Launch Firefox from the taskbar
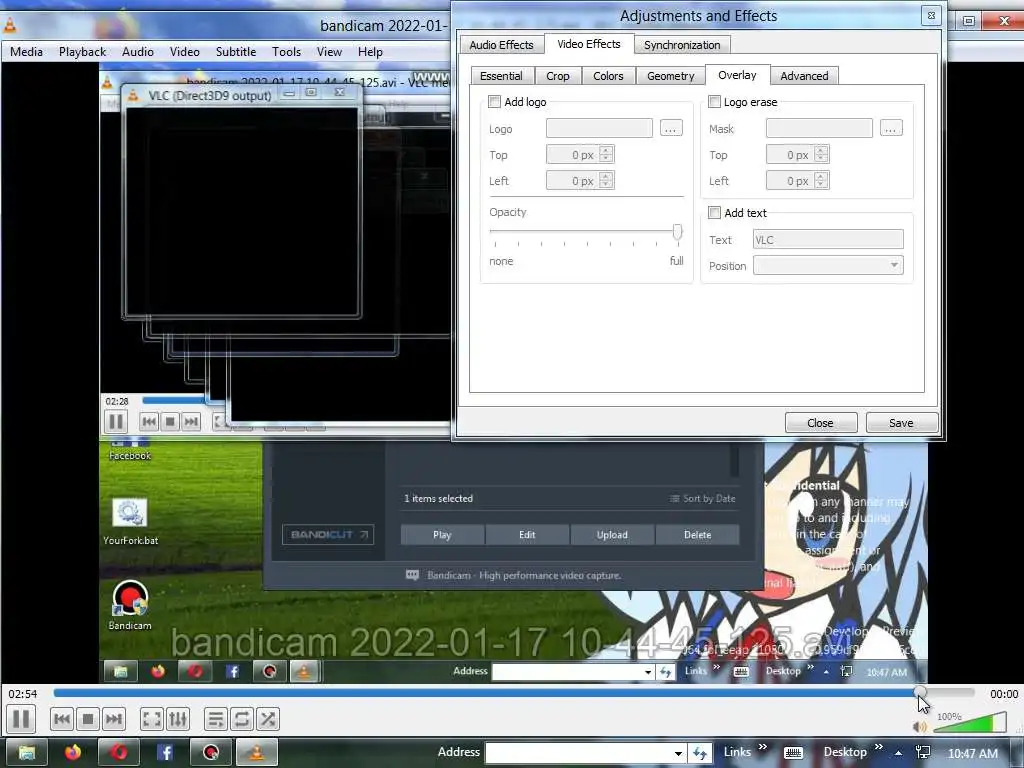1024x768 pixels. point(73,752)
